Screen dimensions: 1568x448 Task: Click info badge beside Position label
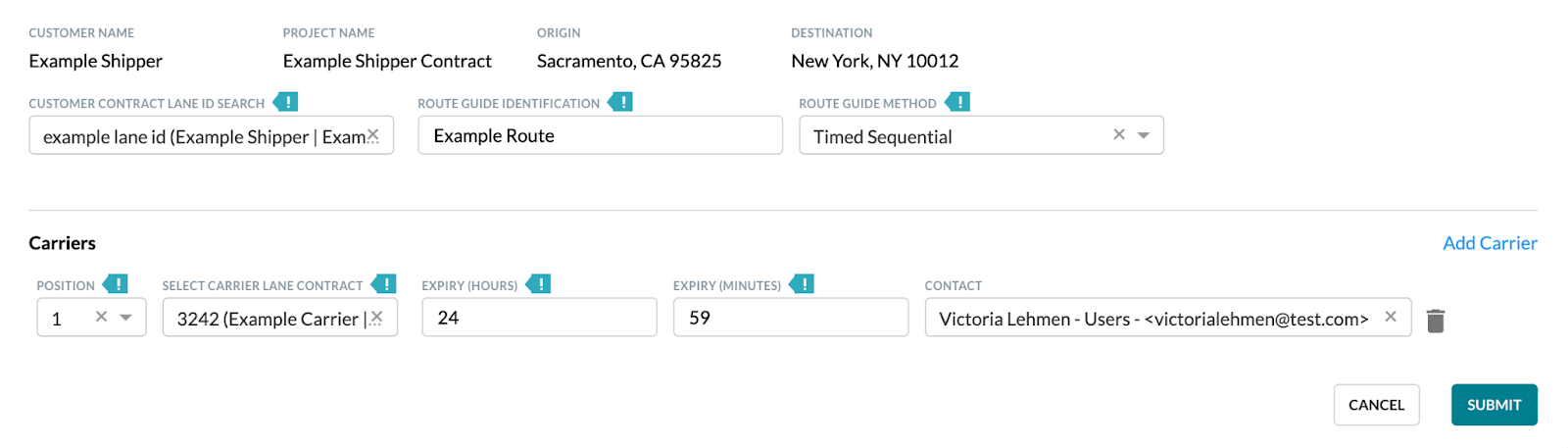[116, 284]
